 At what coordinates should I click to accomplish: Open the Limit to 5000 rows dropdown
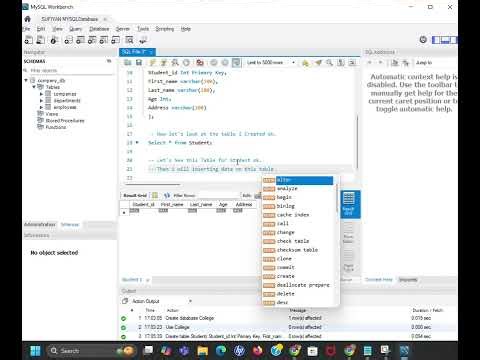[x=271, y=63]
